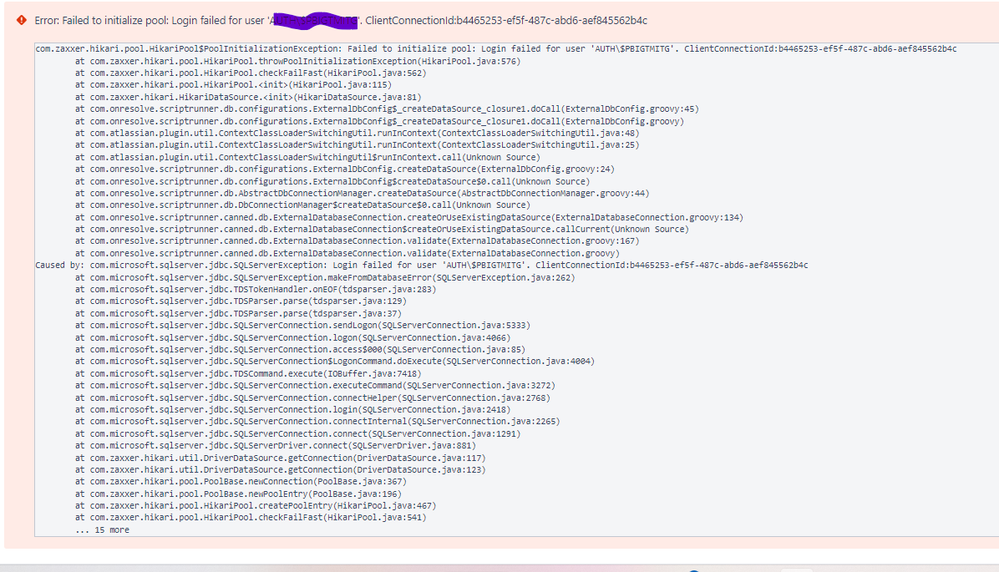Click the line getConnection(DriverDataSource.java:123)
The height and width of the screenshot is (572, 999).
[x=280, y=469]
